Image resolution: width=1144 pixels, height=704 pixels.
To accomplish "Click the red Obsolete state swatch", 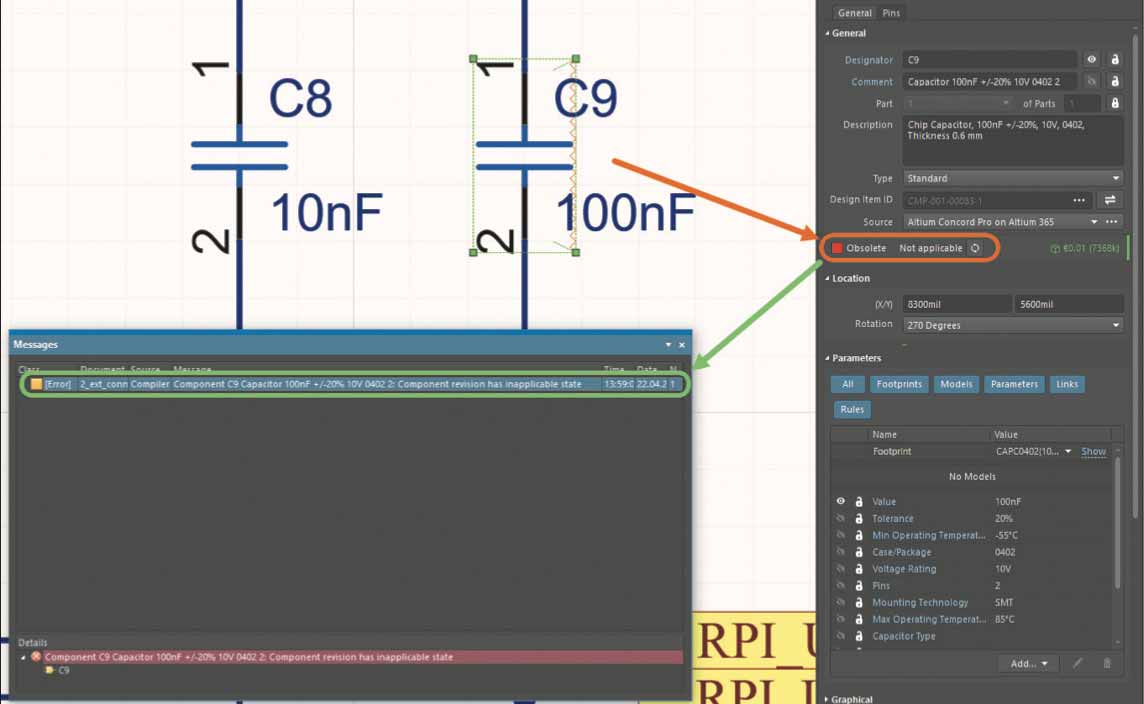I will click(837, 248).
